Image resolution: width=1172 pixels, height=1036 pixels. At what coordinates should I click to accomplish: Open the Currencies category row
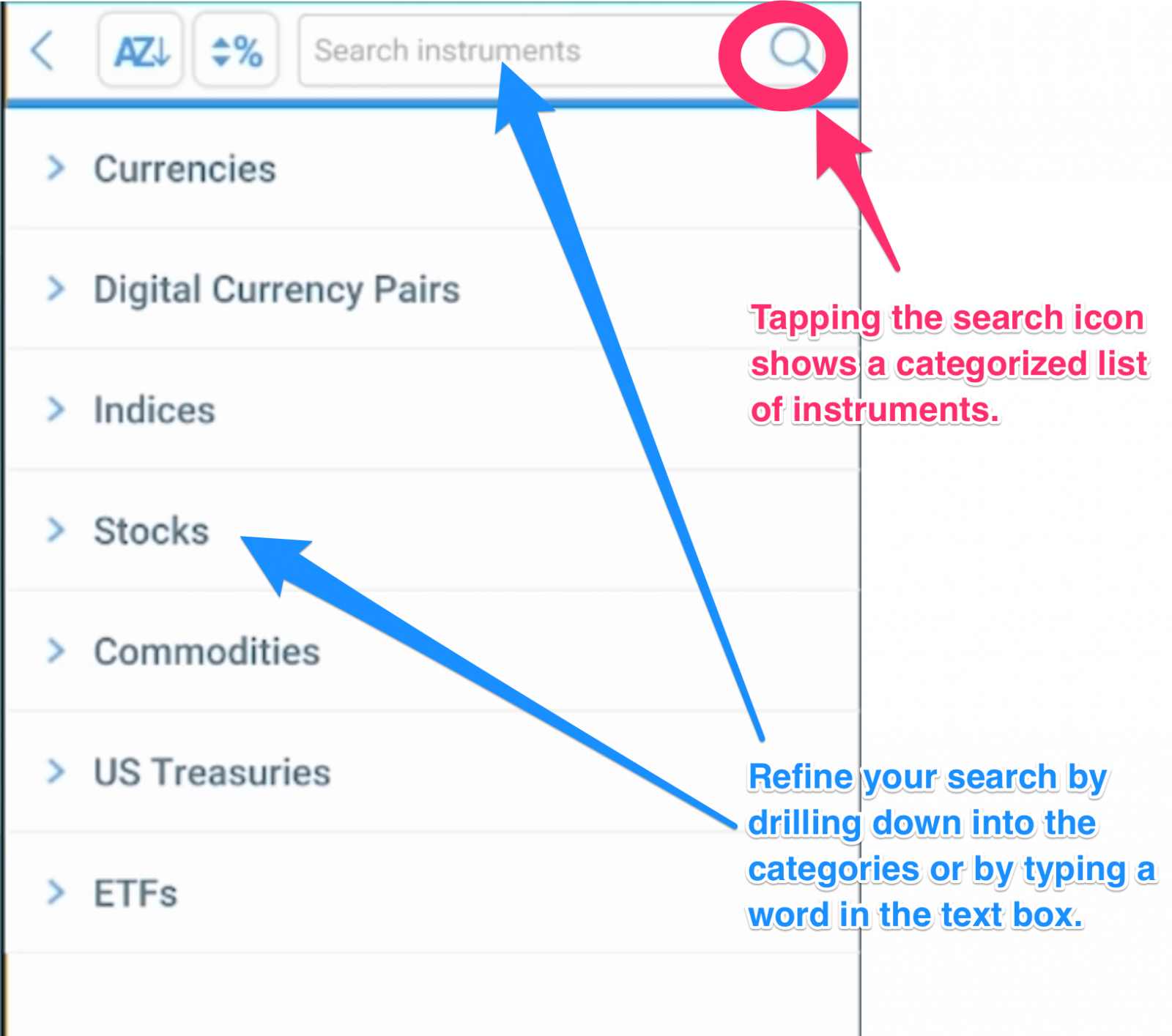[x=185, y=168]
